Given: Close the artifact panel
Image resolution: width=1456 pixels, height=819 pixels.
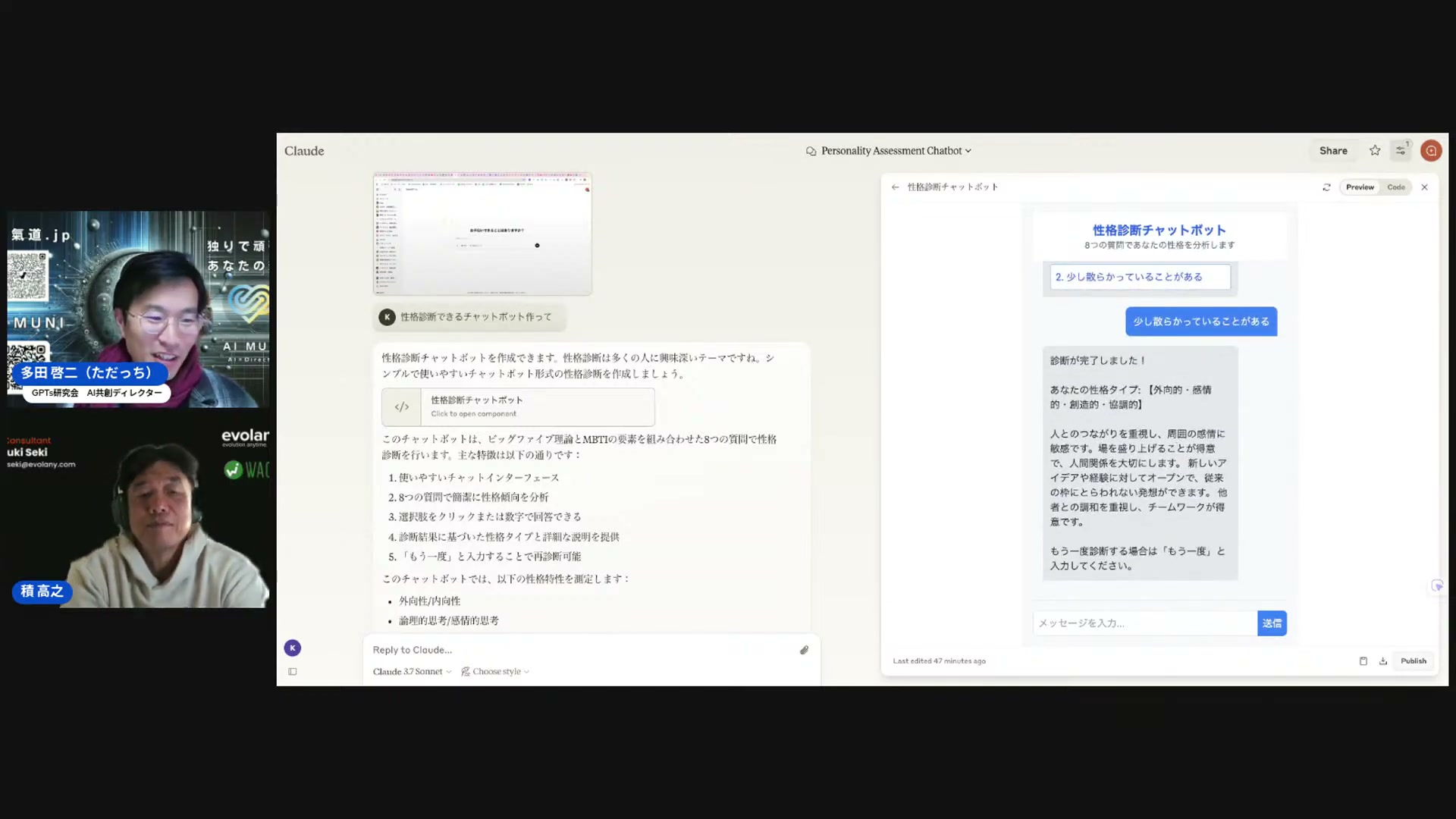Looking at the screenshot, I should click(x=1424, y=187).
